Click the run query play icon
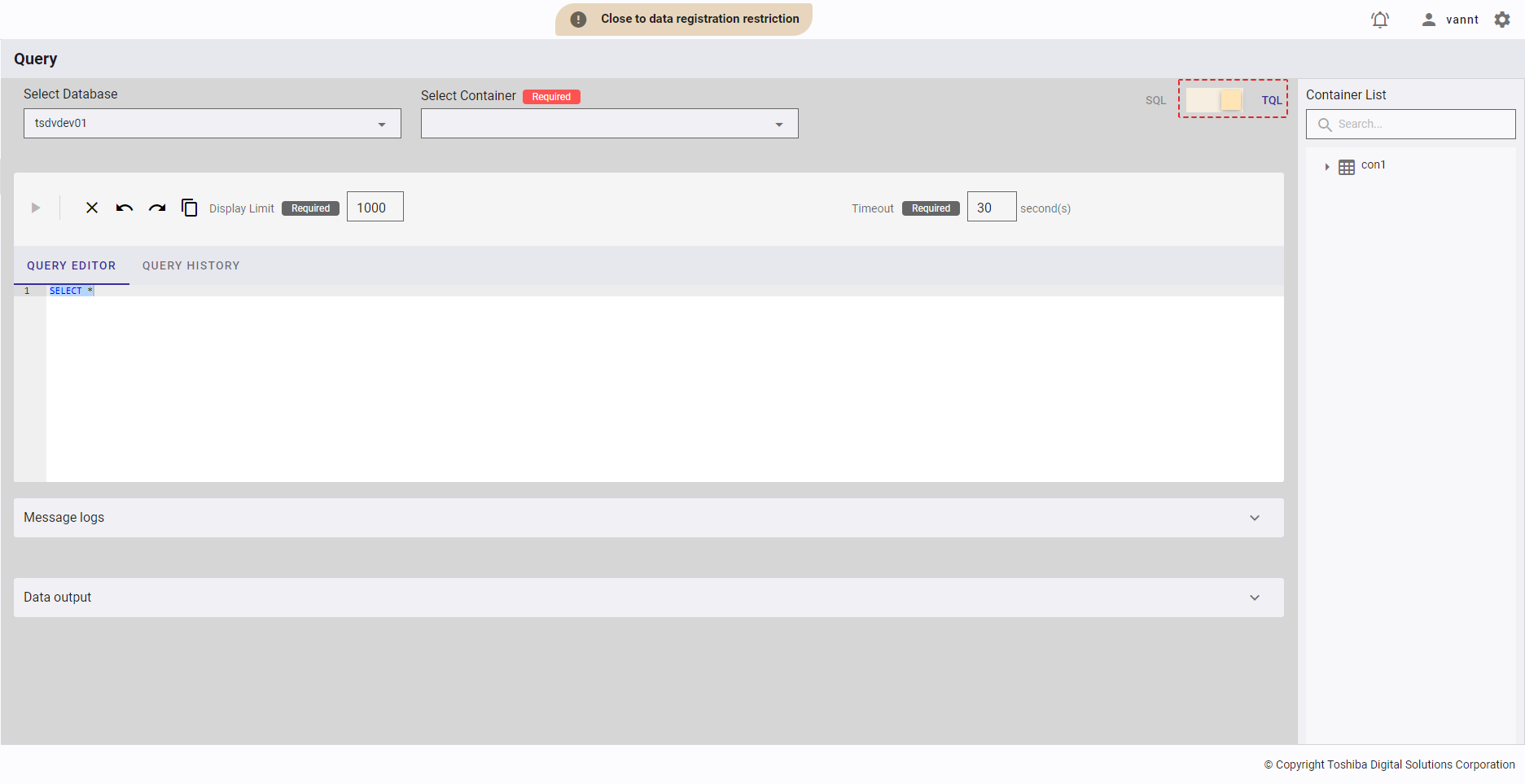Viewport: 1525px width, 784px height. point(36,208)
